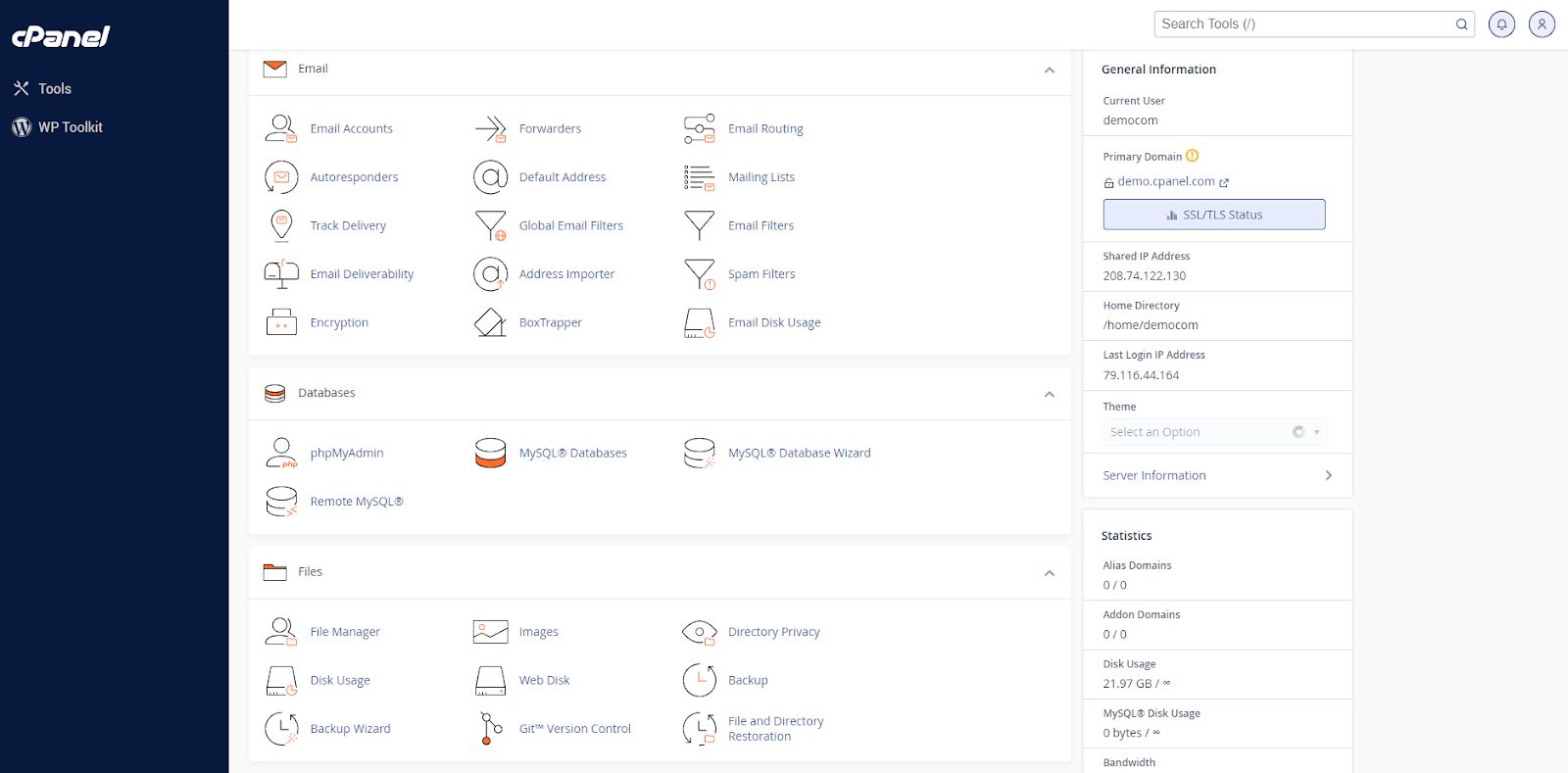The width and height of the screenshot is (1568, 773).
Task: Open the Default Address @ icon
Action: click(490, 177)
